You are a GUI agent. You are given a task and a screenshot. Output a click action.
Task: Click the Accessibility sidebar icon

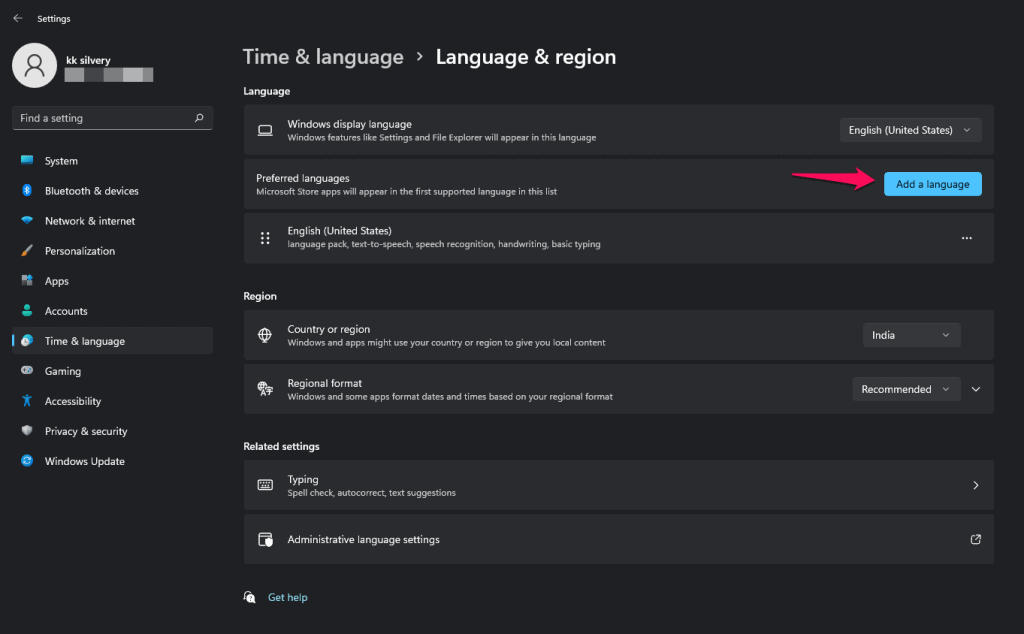coord(27,401)
